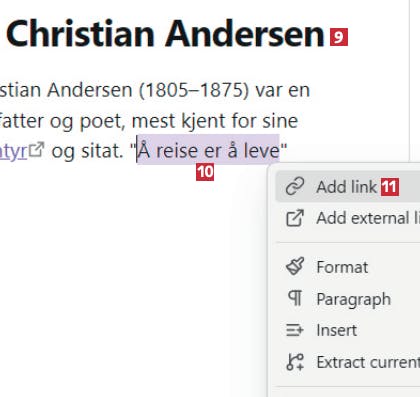Click the red badge numbered 11
This screenshot has width=420, height=397.
[x=390, y=187]
